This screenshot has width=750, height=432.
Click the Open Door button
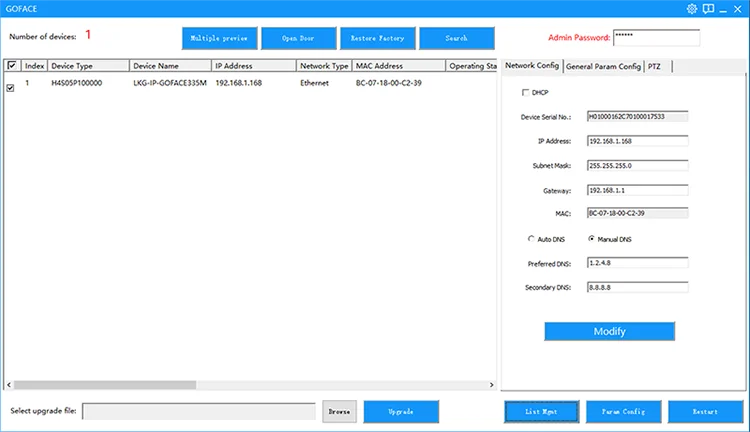click(x=298, y=38)
